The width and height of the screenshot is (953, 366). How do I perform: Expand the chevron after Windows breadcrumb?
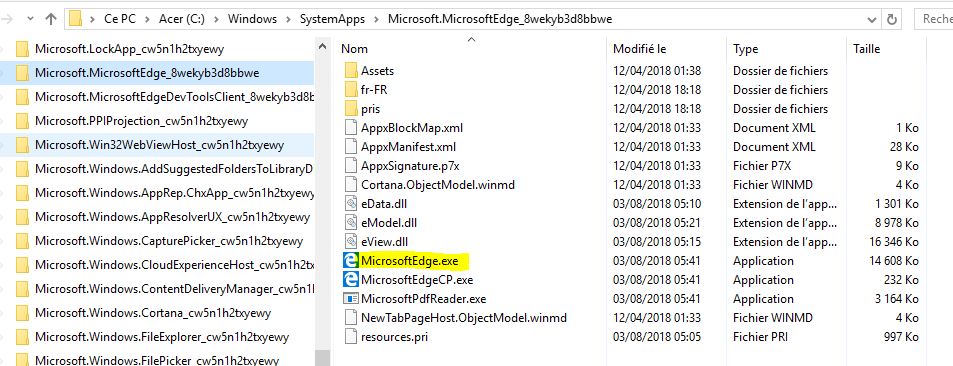288,19
